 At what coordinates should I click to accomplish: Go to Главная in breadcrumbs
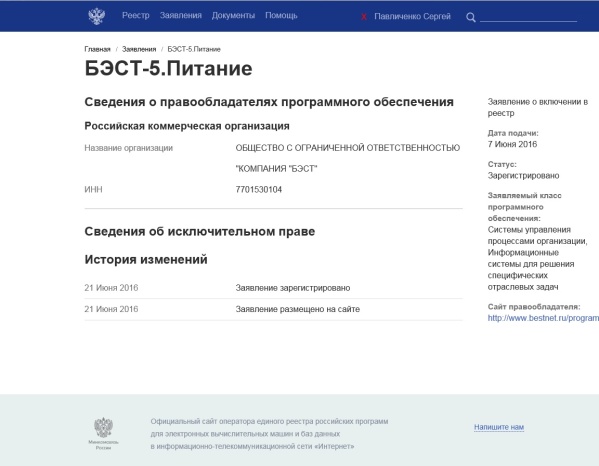tap(97, 49)
